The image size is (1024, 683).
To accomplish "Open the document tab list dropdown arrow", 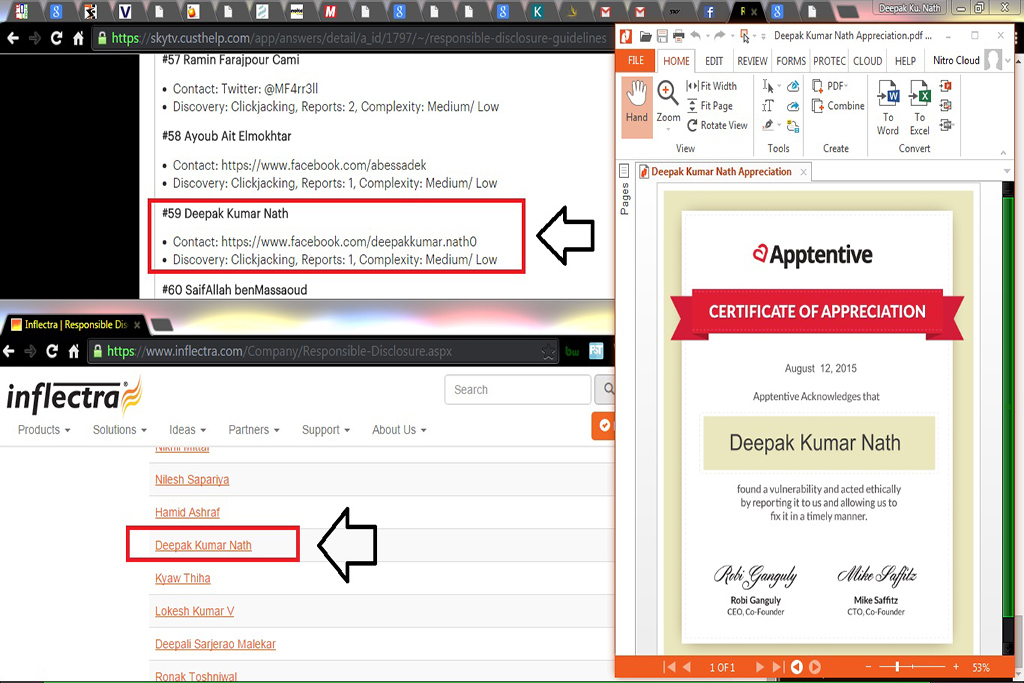I will (1007, 171).
